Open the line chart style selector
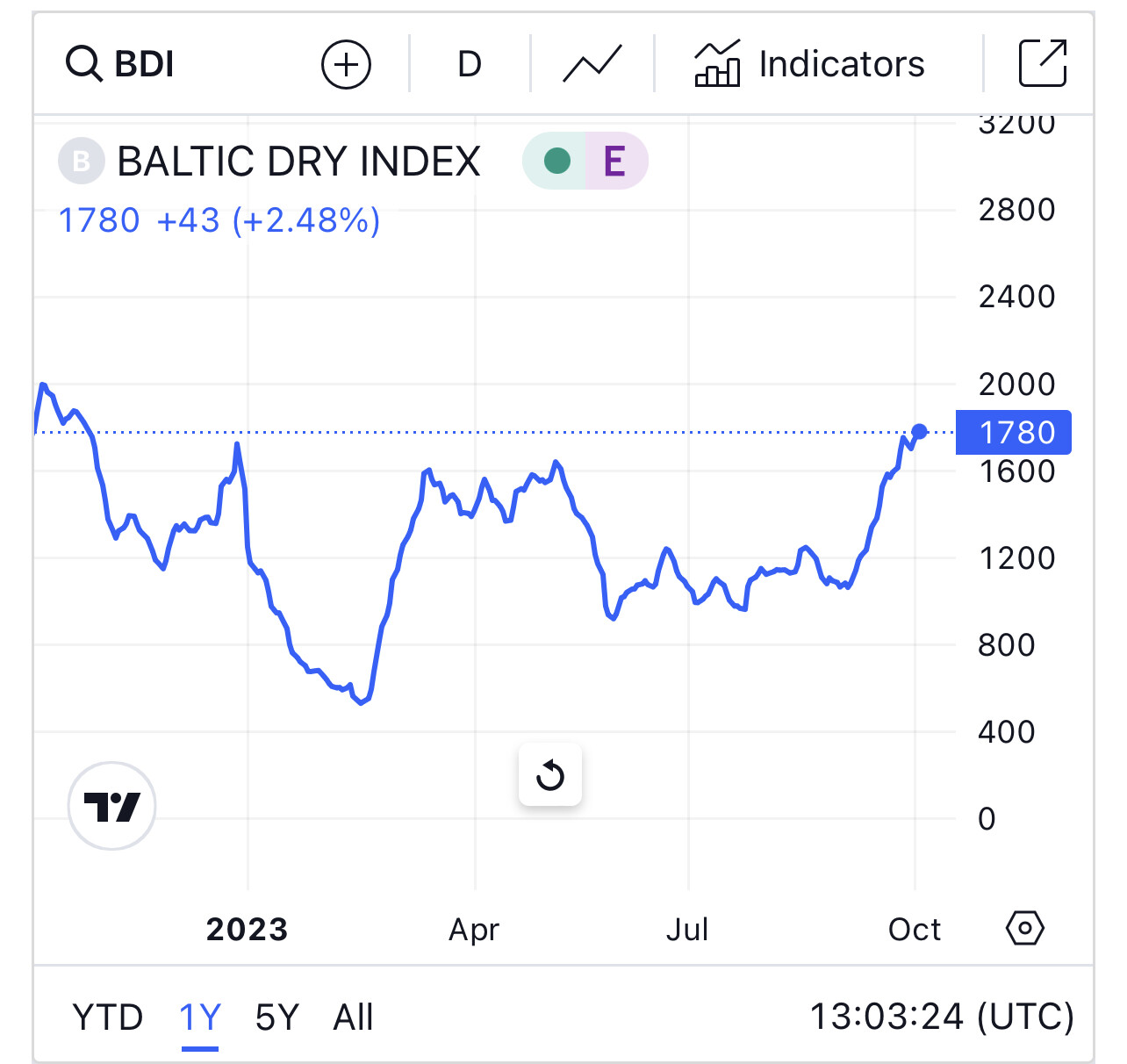 592,64
